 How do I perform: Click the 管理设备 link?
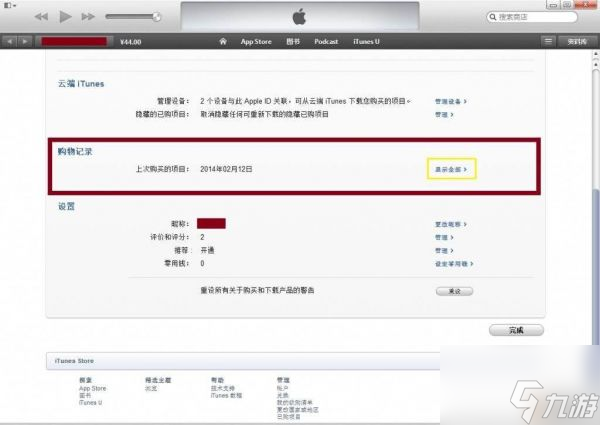tap(450, 101)
